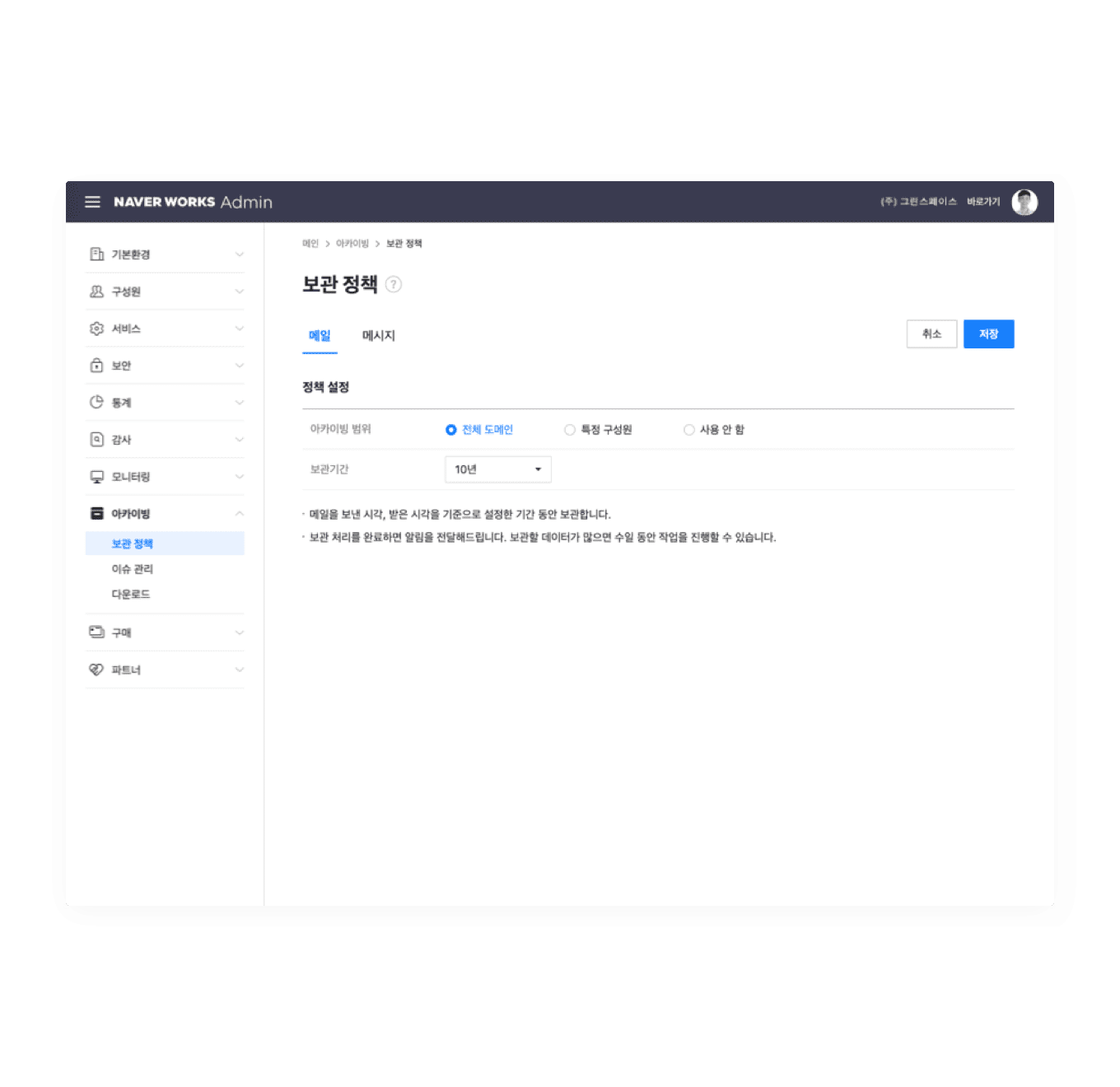The image size is (1120, 1087).
Task: Open the 보관기간 10년 dropdown
Action: point(497,469)
